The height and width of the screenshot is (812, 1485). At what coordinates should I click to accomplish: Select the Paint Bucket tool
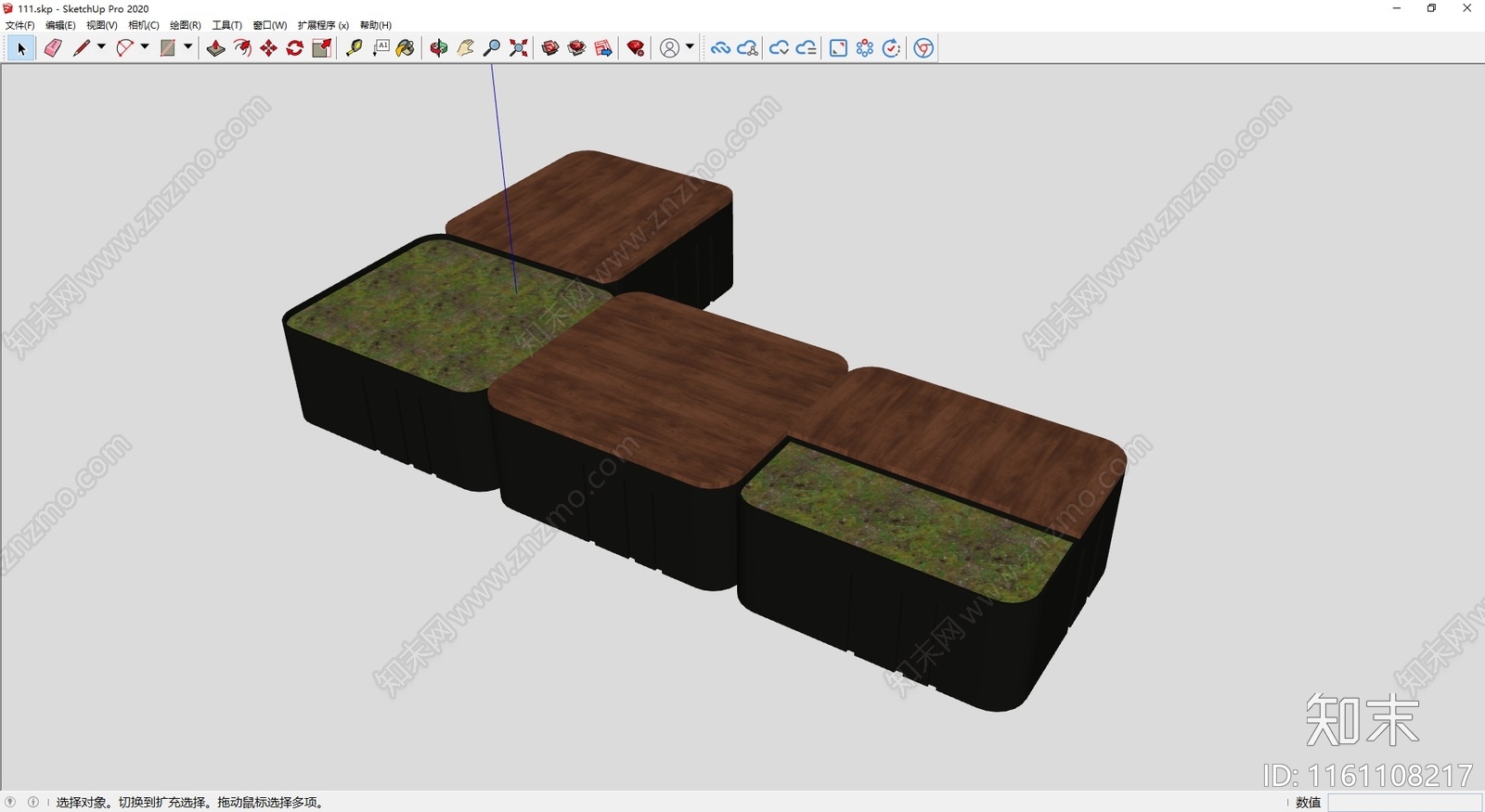coord(406,48)
